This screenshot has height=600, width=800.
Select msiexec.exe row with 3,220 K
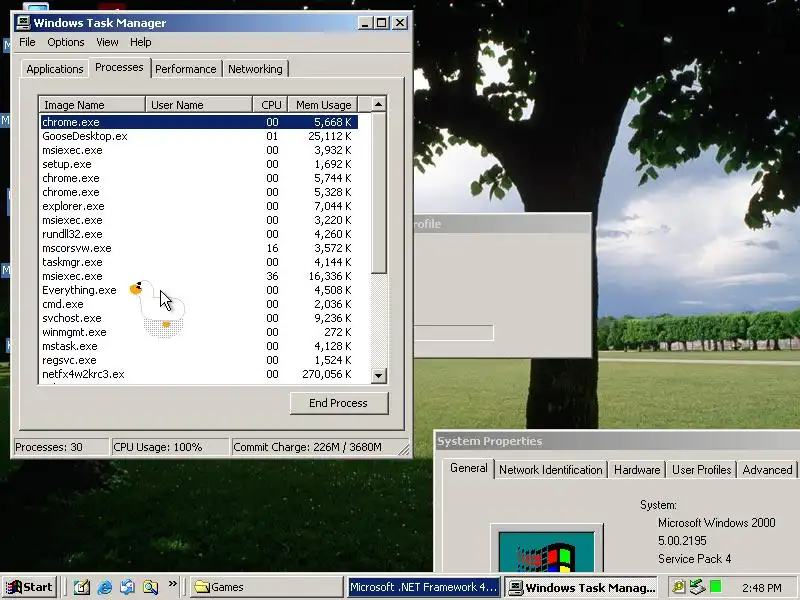pos(199,220)
